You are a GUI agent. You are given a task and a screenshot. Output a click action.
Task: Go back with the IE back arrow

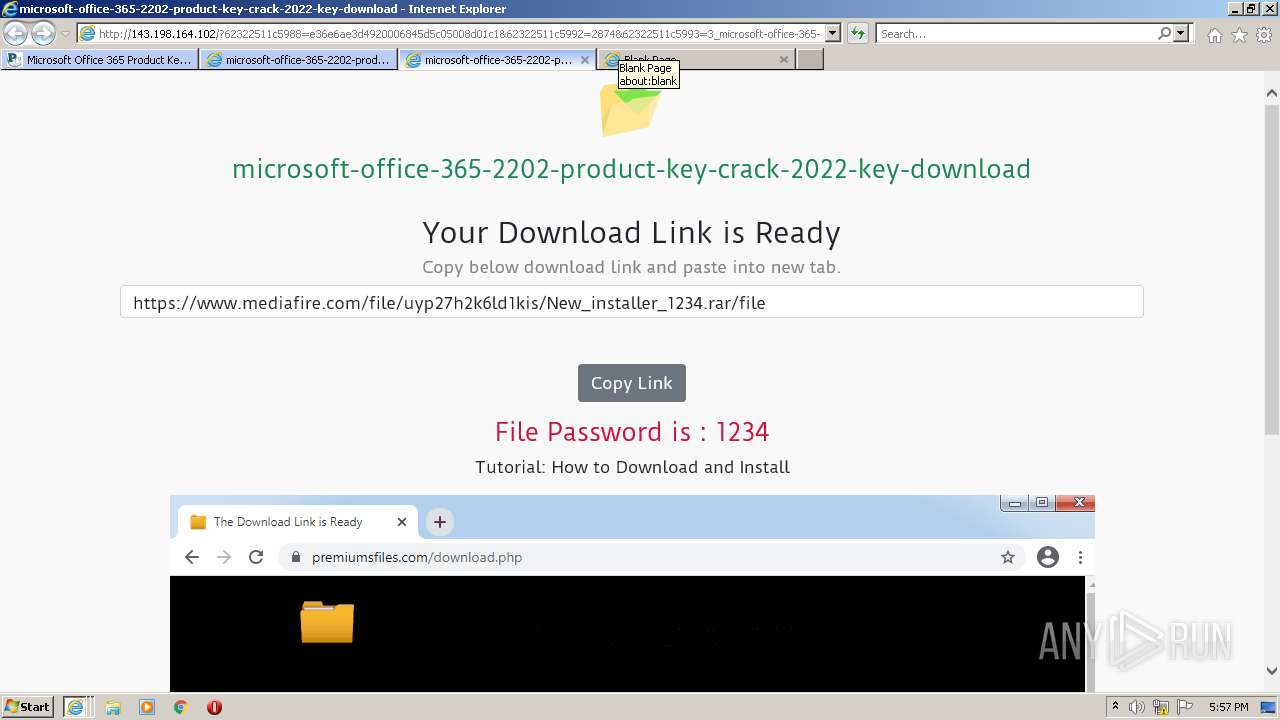tap(16, 33)
